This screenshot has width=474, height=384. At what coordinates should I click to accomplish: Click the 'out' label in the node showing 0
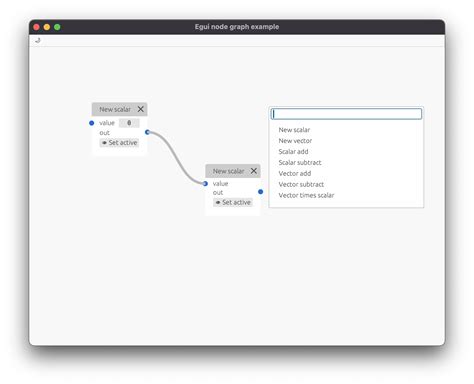pos(104,133)
